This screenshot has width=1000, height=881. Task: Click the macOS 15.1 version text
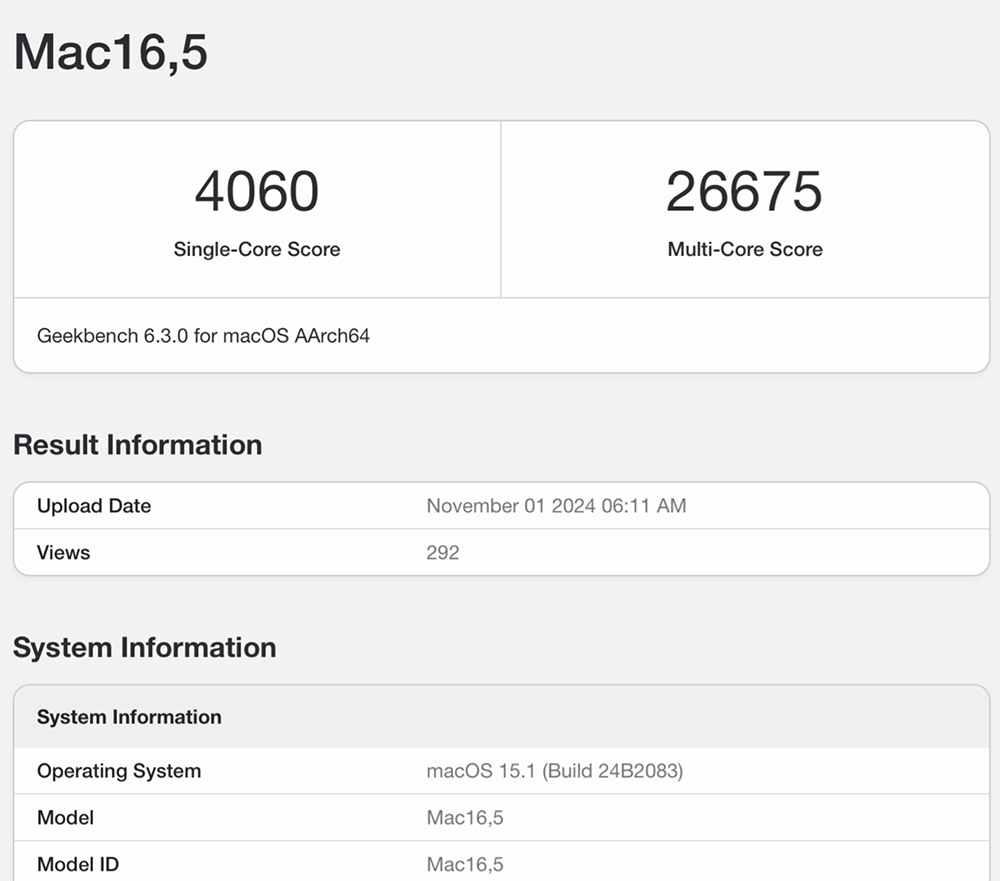pos(481,771)
